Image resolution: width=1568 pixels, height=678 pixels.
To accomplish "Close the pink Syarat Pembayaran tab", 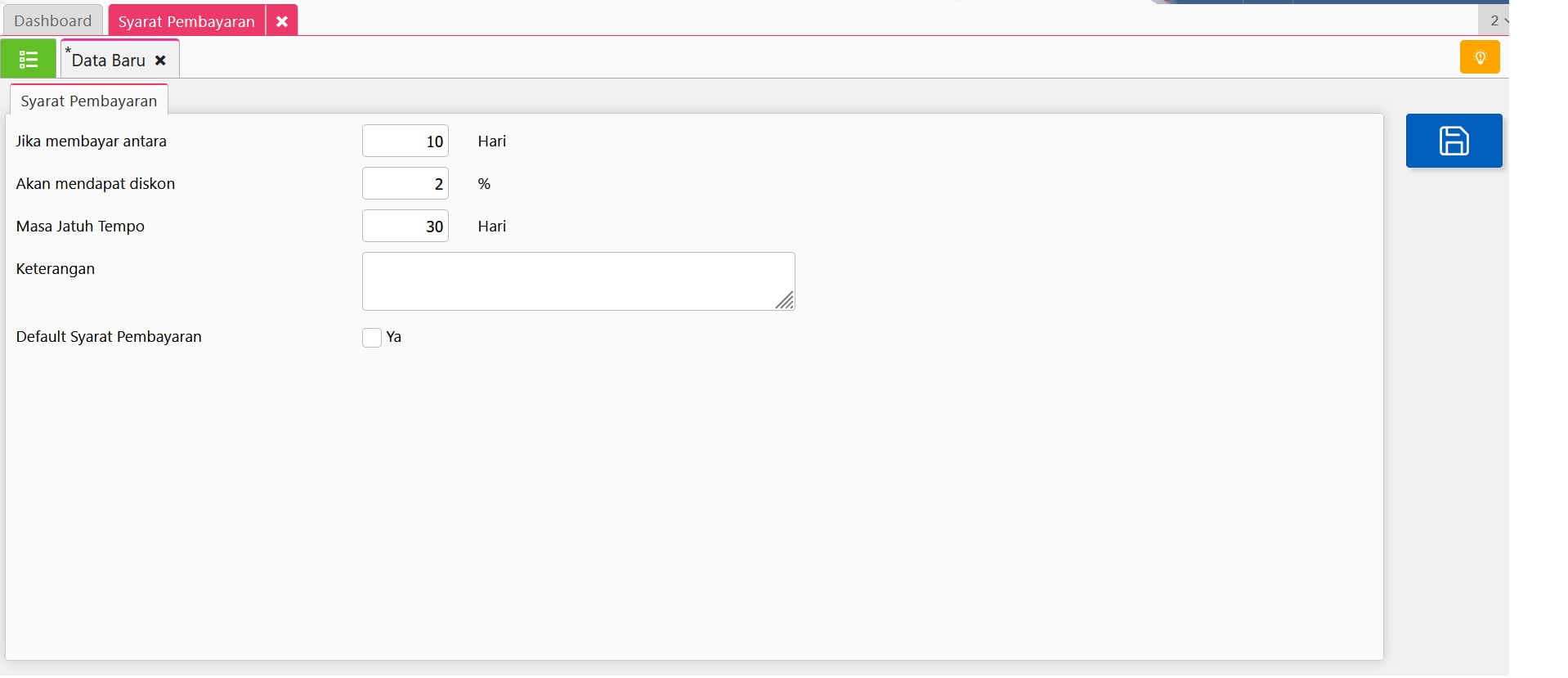I will (281, 21).
